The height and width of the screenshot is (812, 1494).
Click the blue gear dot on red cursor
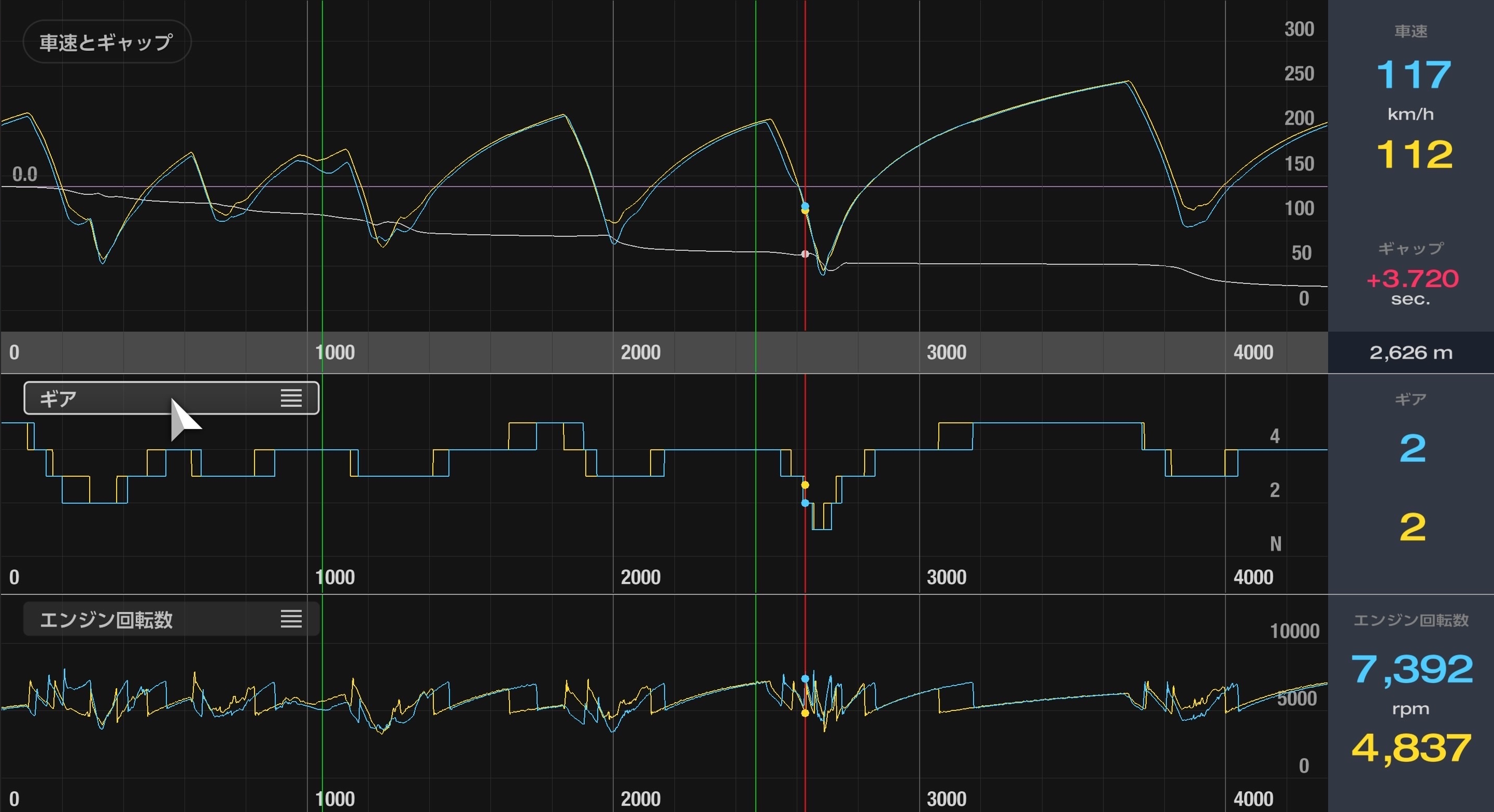(805, 503)
